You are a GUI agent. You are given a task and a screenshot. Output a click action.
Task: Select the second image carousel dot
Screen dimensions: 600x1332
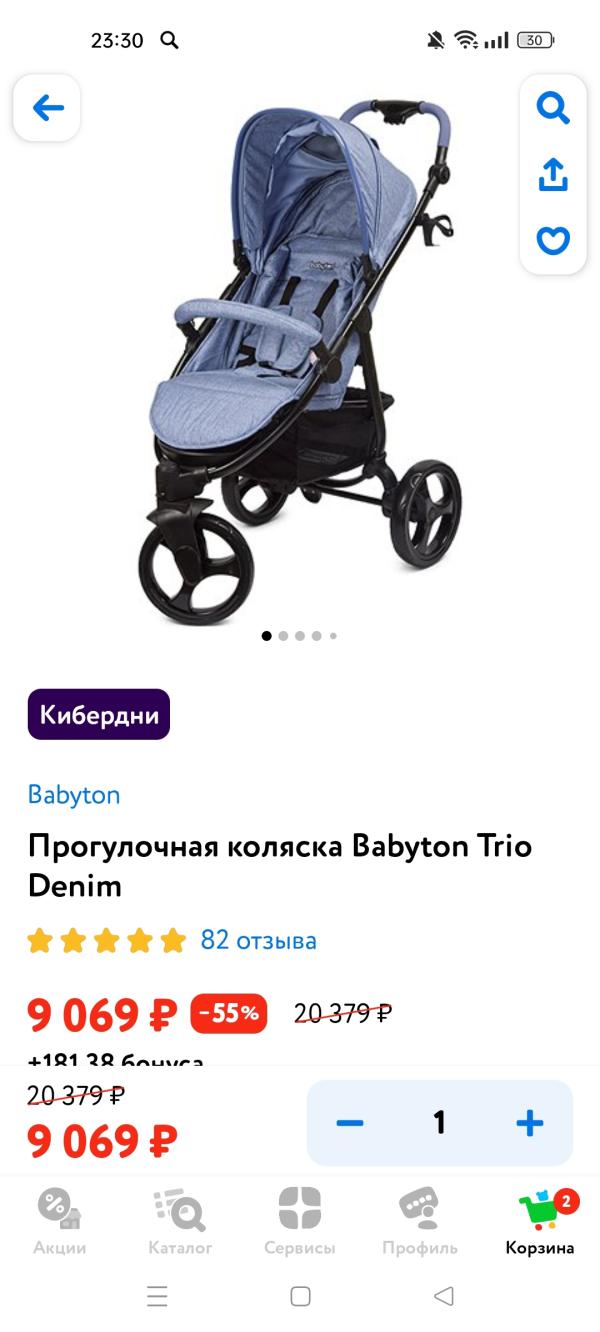click(x=283, y=635)
